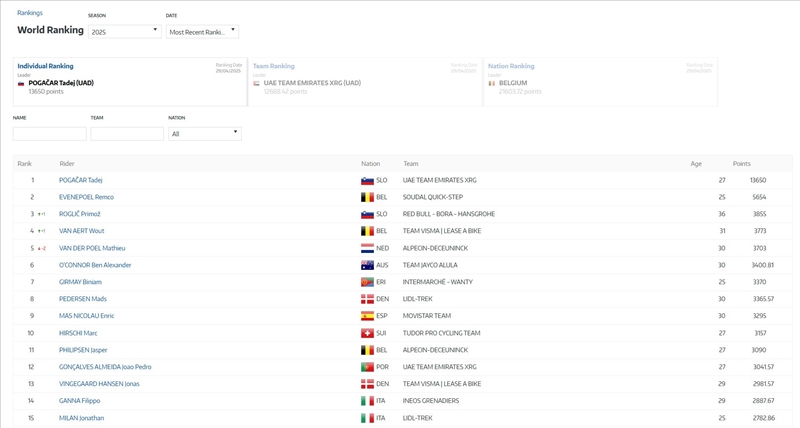Click team INEOS GRENADIERS cell
Image resolution: width=800 pixels, height=428 pixels.
[431, 401]
